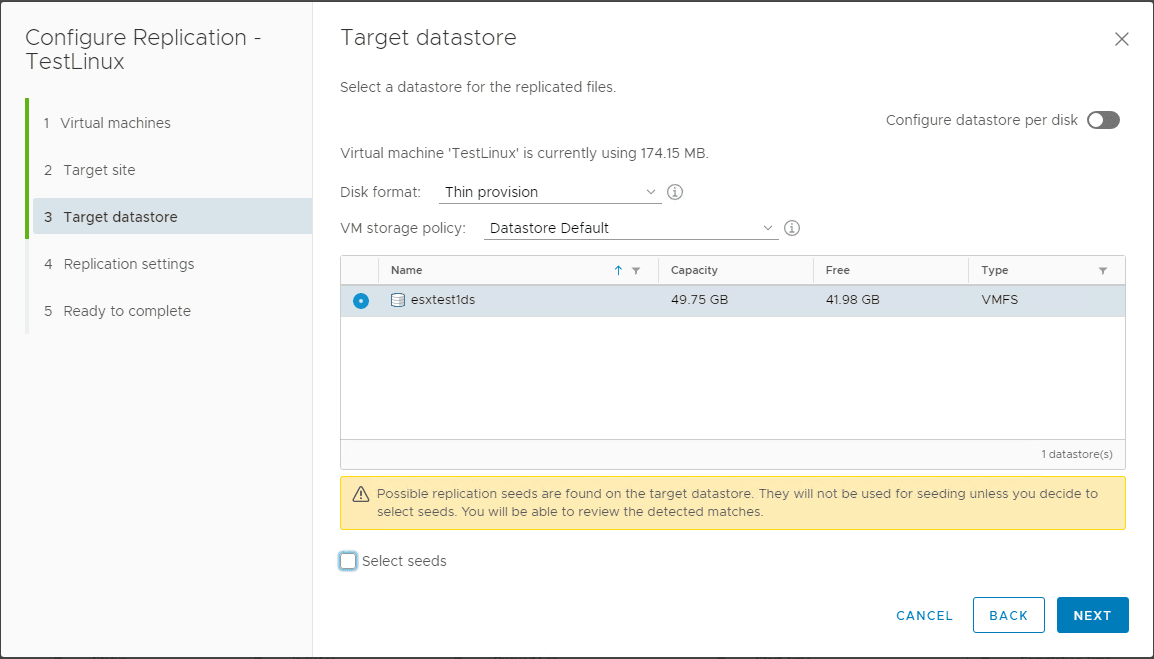Select the esxtest1ds radio button
1154x659 pixels.
361,301
